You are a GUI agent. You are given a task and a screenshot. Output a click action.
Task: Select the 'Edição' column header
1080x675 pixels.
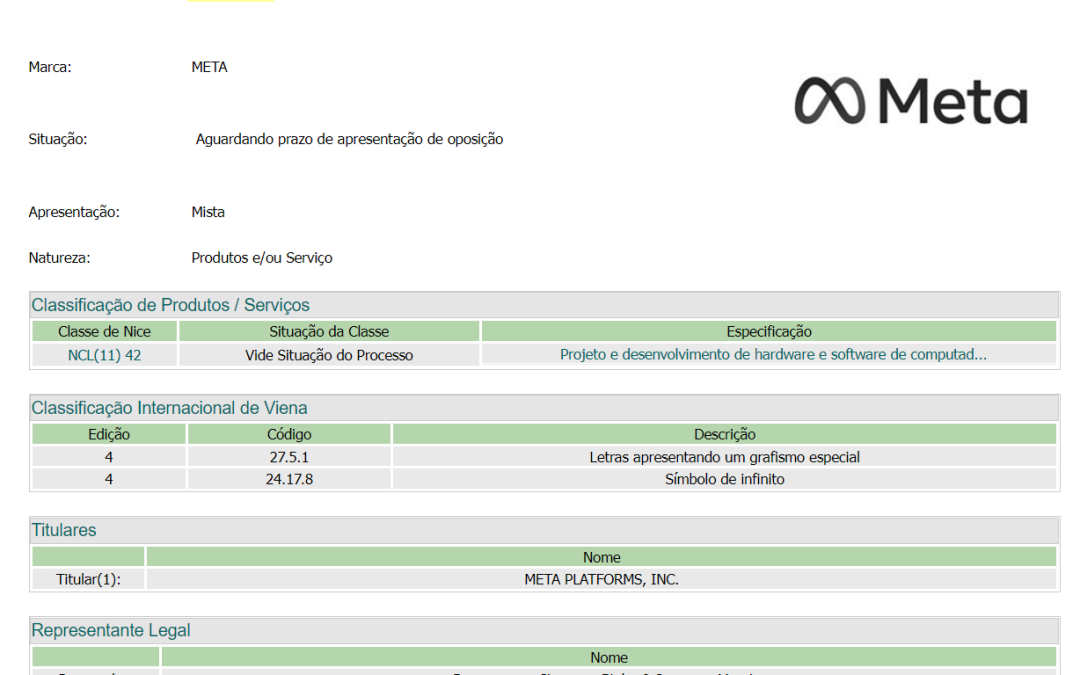tap(109, 435)
